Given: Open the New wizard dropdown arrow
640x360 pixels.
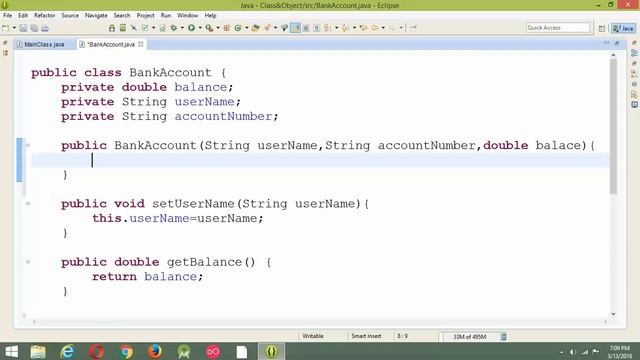Looking at the screenshot, I should pos(14,28).
